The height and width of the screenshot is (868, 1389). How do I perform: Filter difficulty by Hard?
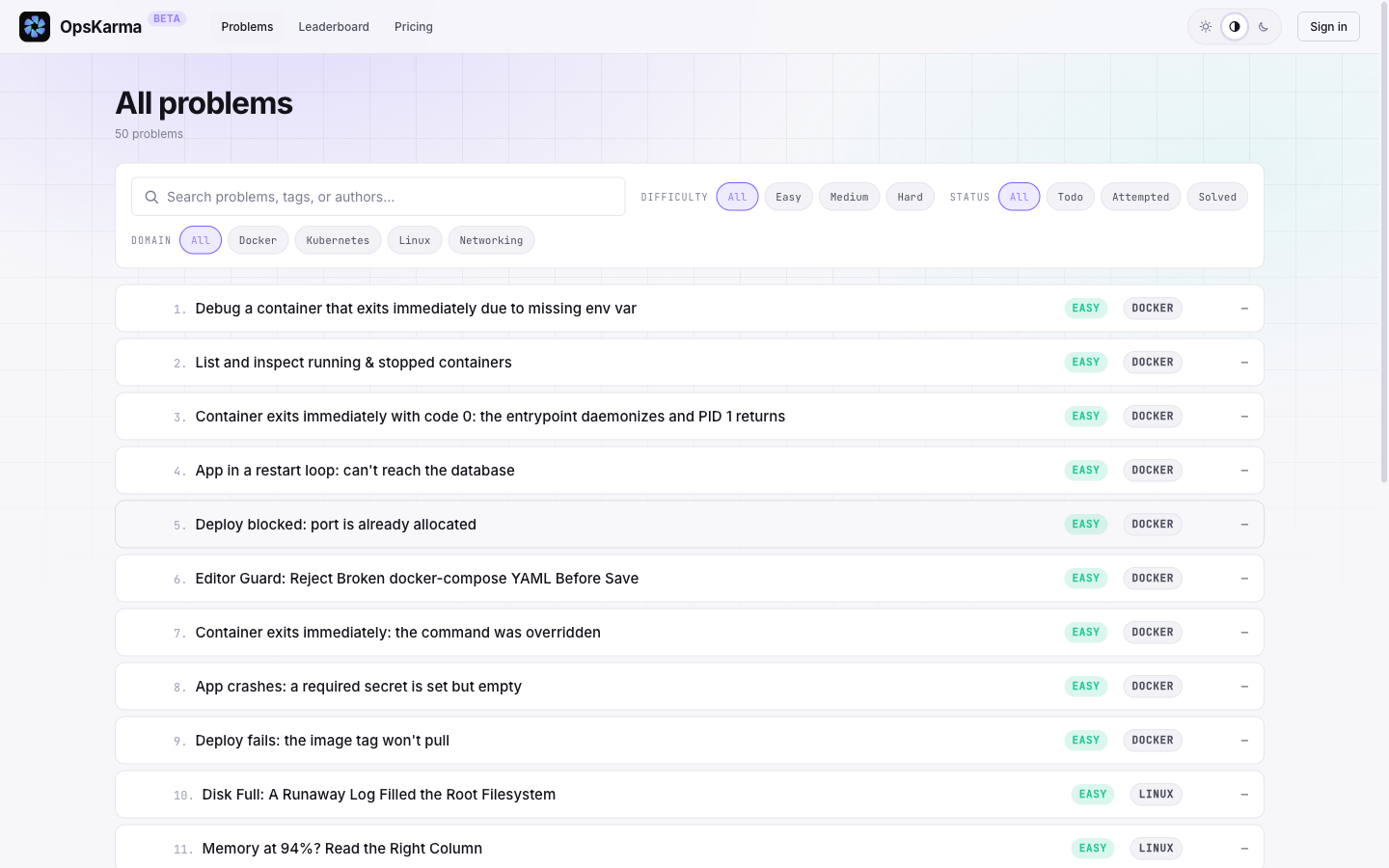tap(910, 197)
